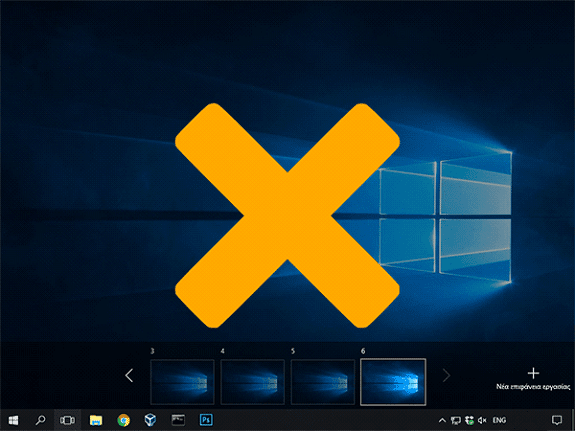Toggle the Task View button

pos(67,420)
